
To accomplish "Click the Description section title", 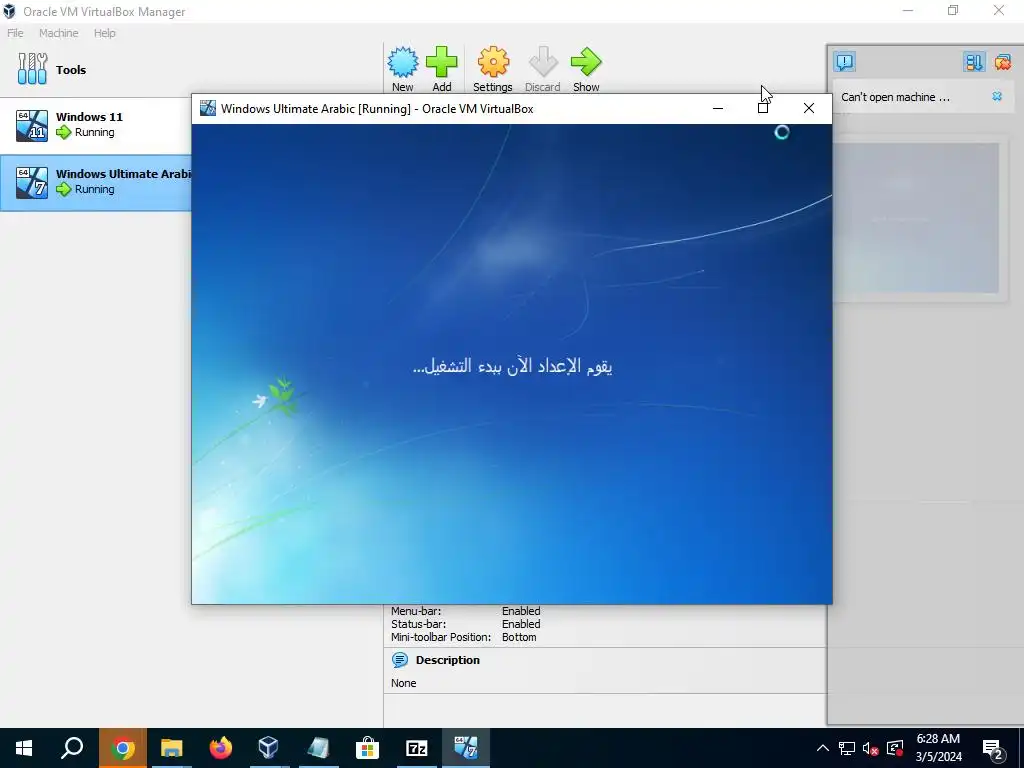I will [447, 660].
